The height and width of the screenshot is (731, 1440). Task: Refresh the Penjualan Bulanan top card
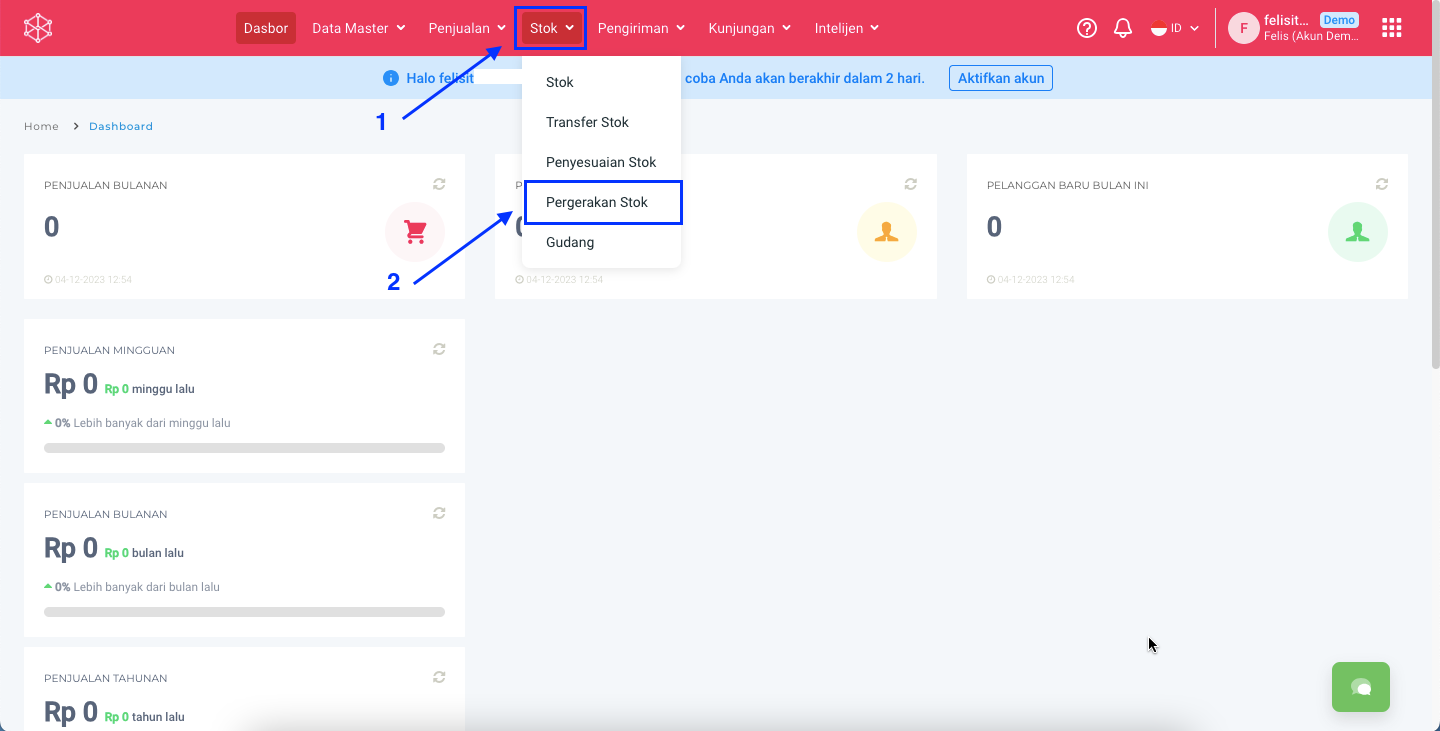(439, 184)
